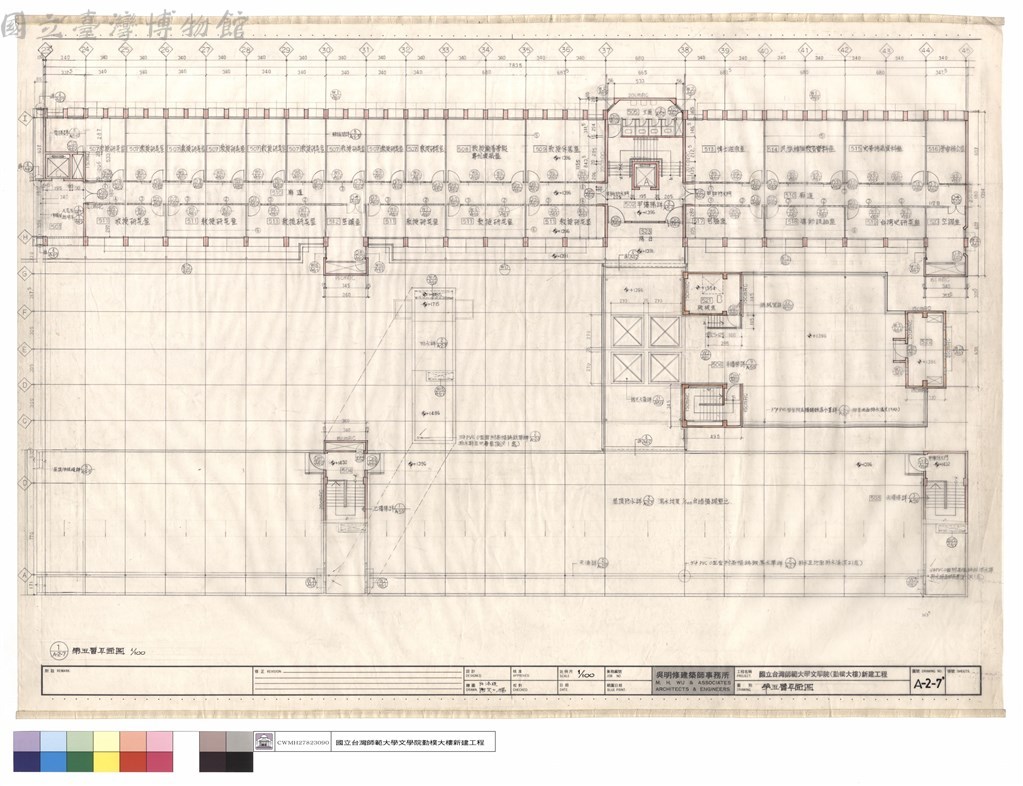The width and height of the screenshot is (1023, 786).
Task: Click the circled drawing reference 1 A-2-7
Action: pyautogui.click(x=58, y=650)
